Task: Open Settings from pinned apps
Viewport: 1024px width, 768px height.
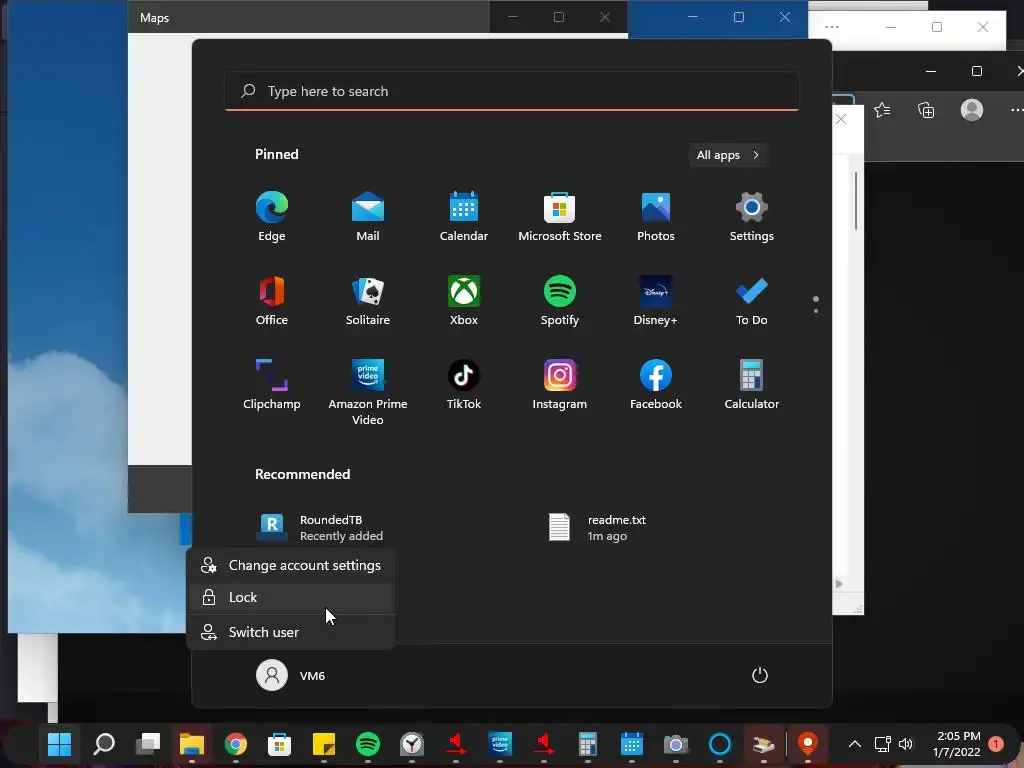Action: pyautogui.click(x=752, y=217)
